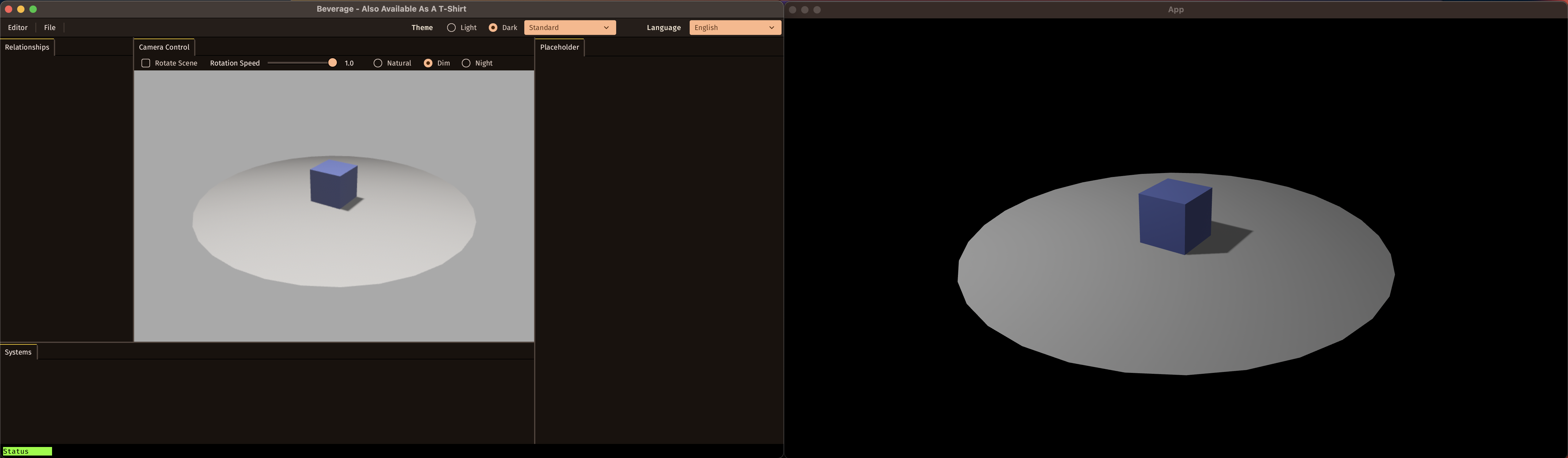1568x458 pixels.
Task: Click the green zoom button of Beverage window
Action: 33,9
